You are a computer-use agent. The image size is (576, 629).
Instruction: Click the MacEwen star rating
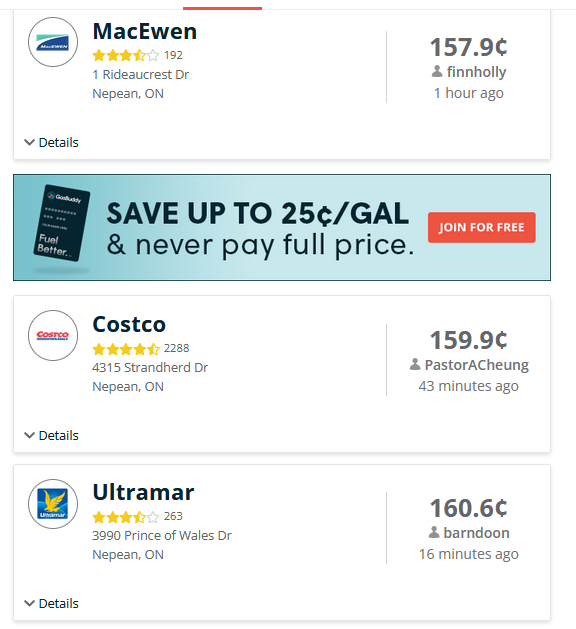[x=126, y=55]
